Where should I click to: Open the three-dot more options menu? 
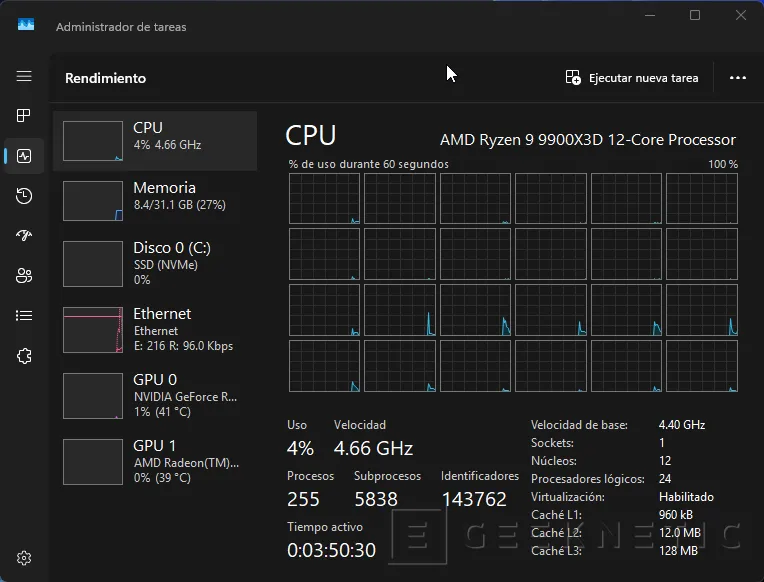(x=738, y=78)
